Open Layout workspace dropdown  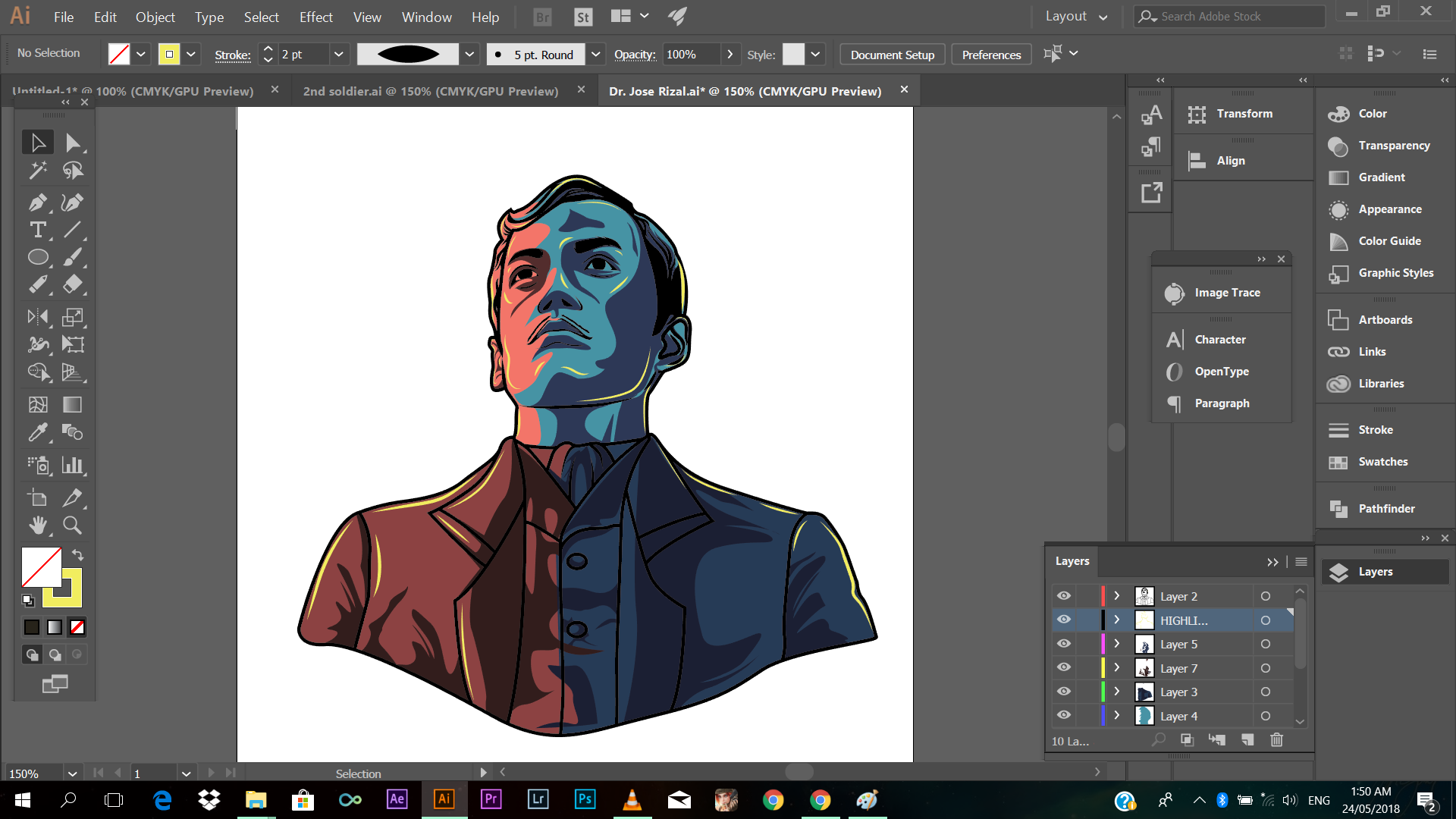(1077, 16)
